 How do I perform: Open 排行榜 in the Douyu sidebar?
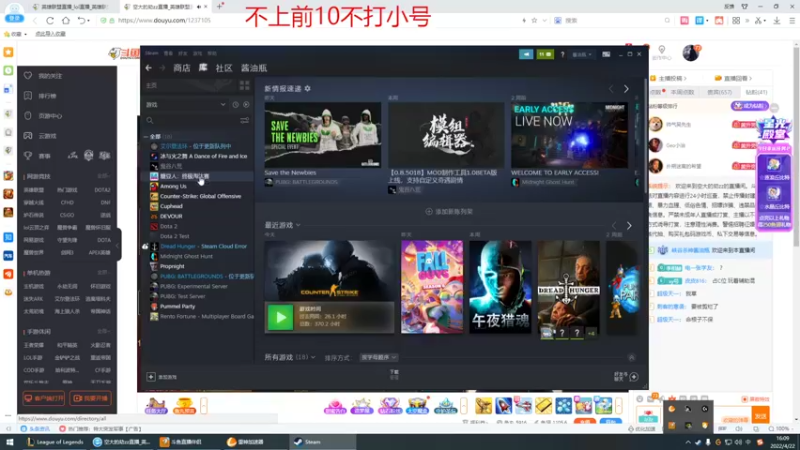point(47,96)
